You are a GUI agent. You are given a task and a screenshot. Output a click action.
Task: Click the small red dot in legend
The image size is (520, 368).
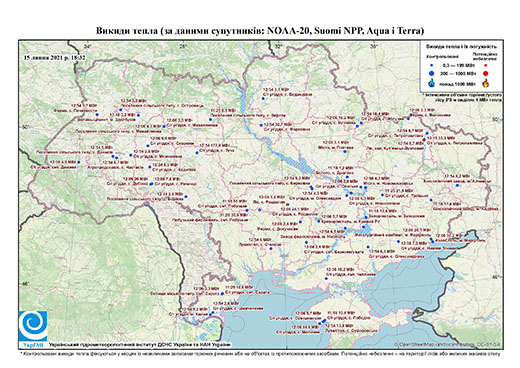tap(486, 65)
